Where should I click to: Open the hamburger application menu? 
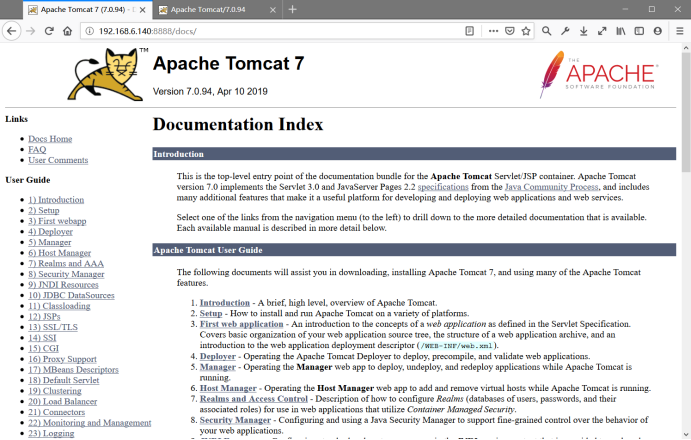click(x=680, y=31)
